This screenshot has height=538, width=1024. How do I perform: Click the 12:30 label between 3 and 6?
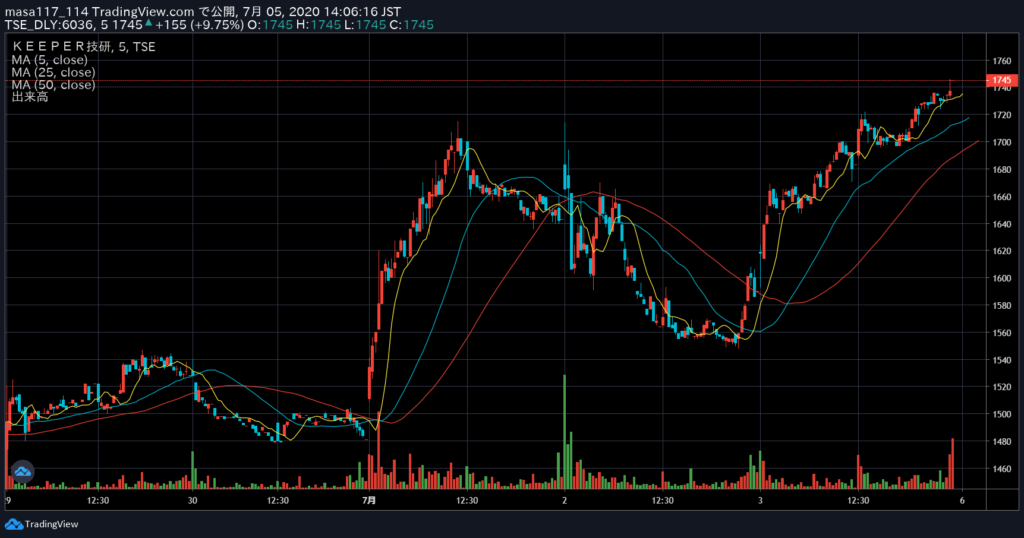pyautogui.click(x=858, y=501)
